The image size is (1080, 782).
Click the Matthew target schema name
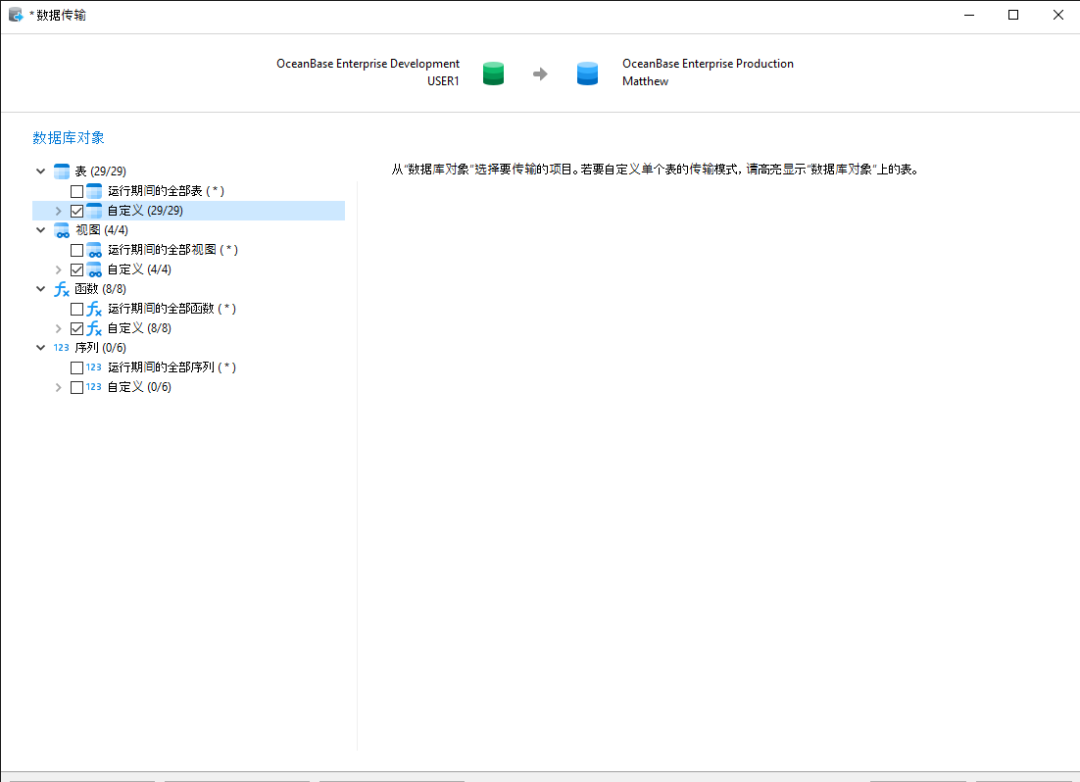click(645, 81)
